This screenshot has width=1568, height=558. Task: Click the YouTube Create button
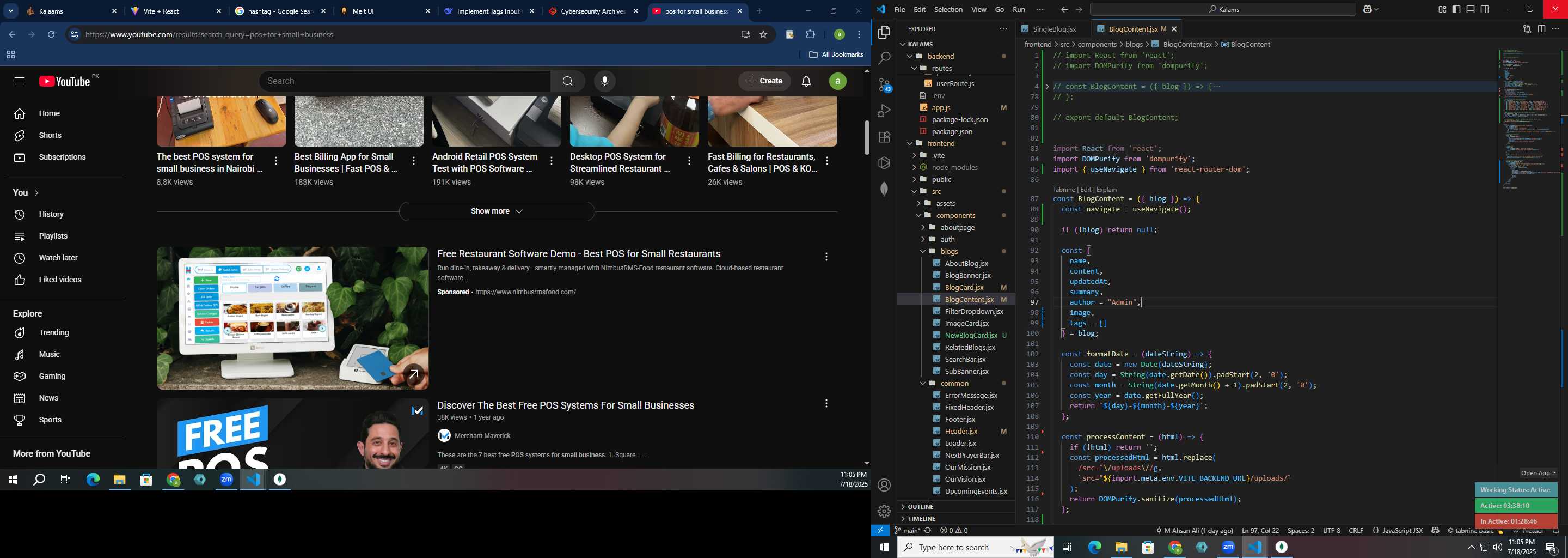[x=764, y=81]
